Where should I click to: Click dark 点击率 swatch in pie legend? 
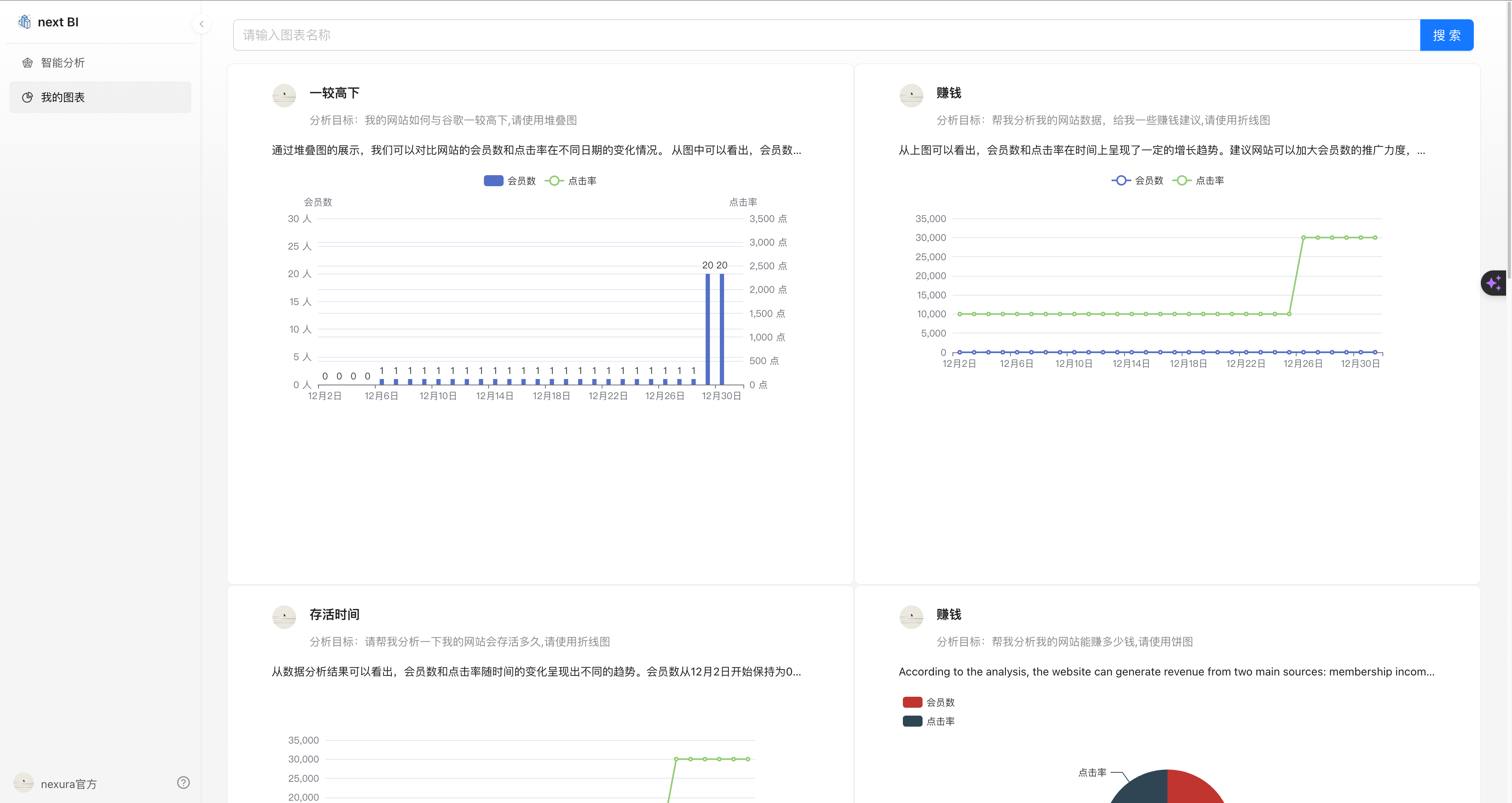(912, 721)
